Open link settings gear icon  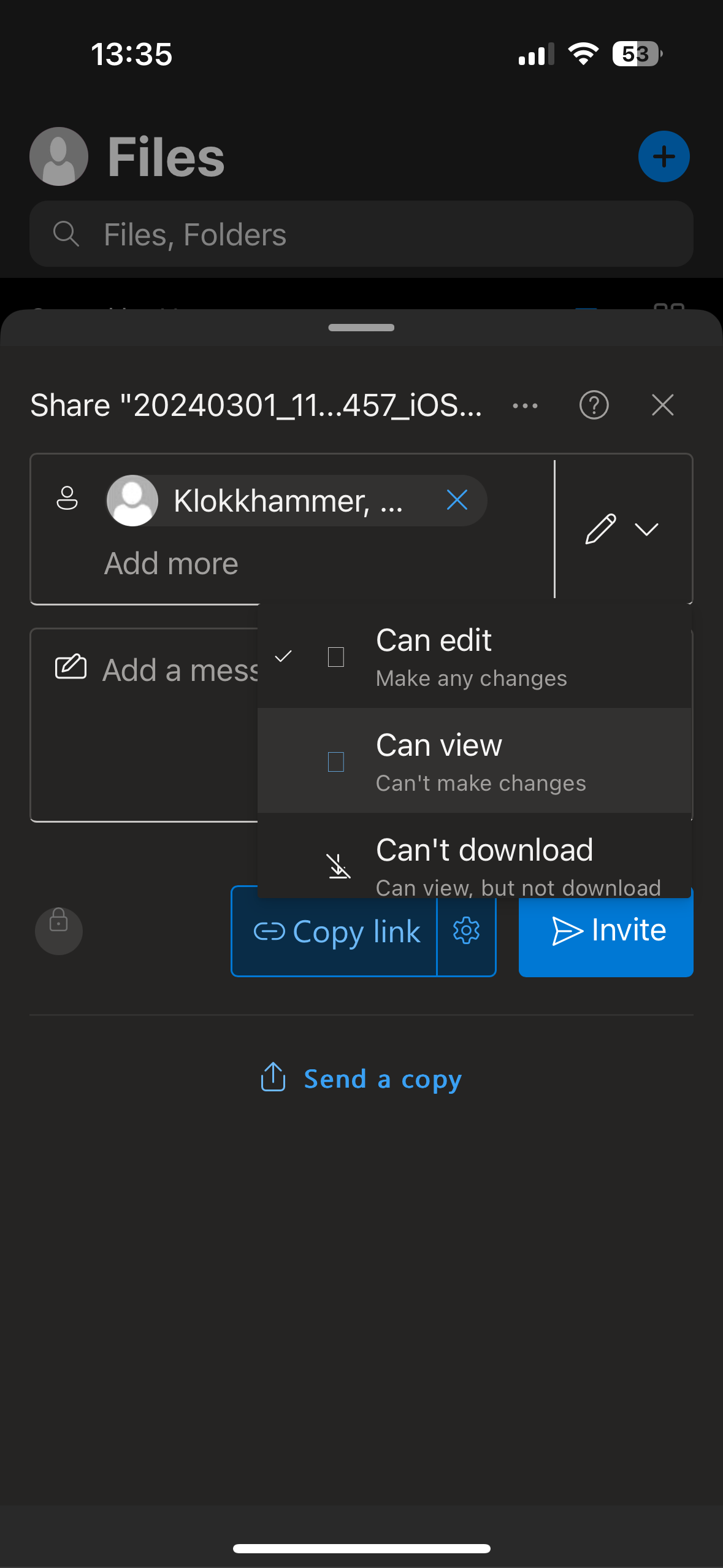pos(466,931)
